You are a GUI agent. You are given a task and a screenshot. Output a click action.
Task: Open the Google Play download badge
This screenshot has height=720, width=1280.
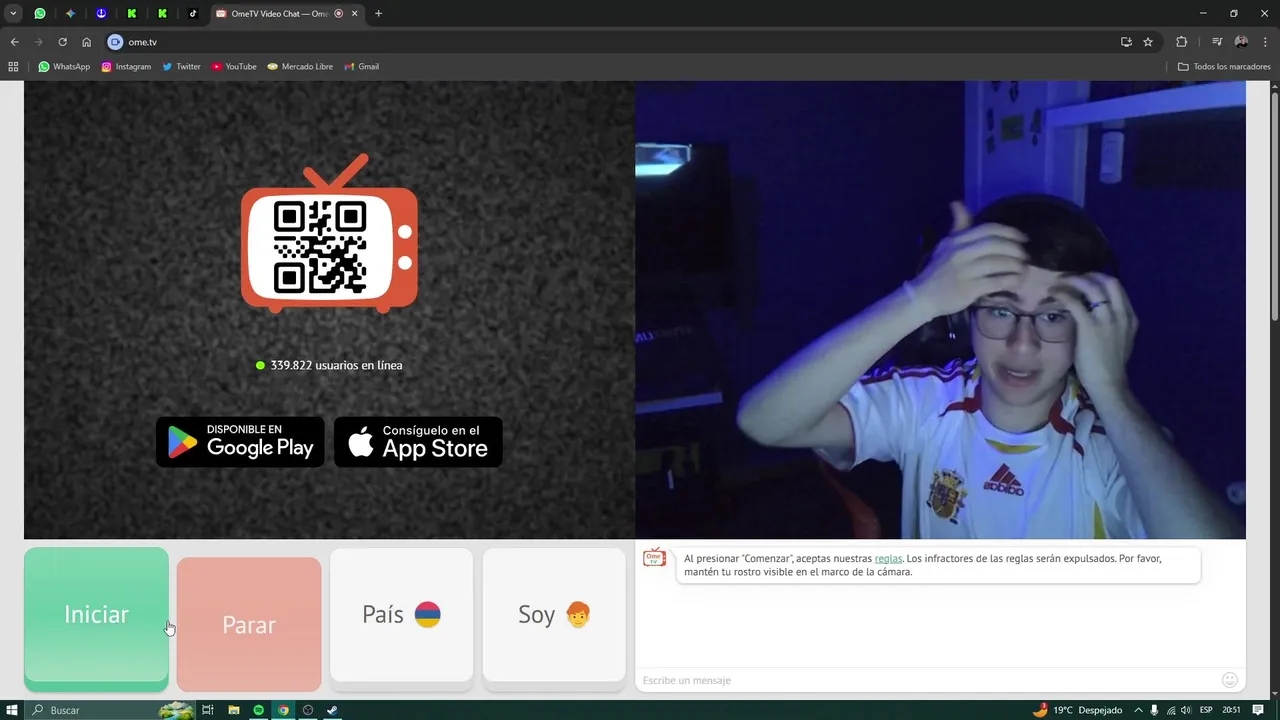click(x=240, y=442)
